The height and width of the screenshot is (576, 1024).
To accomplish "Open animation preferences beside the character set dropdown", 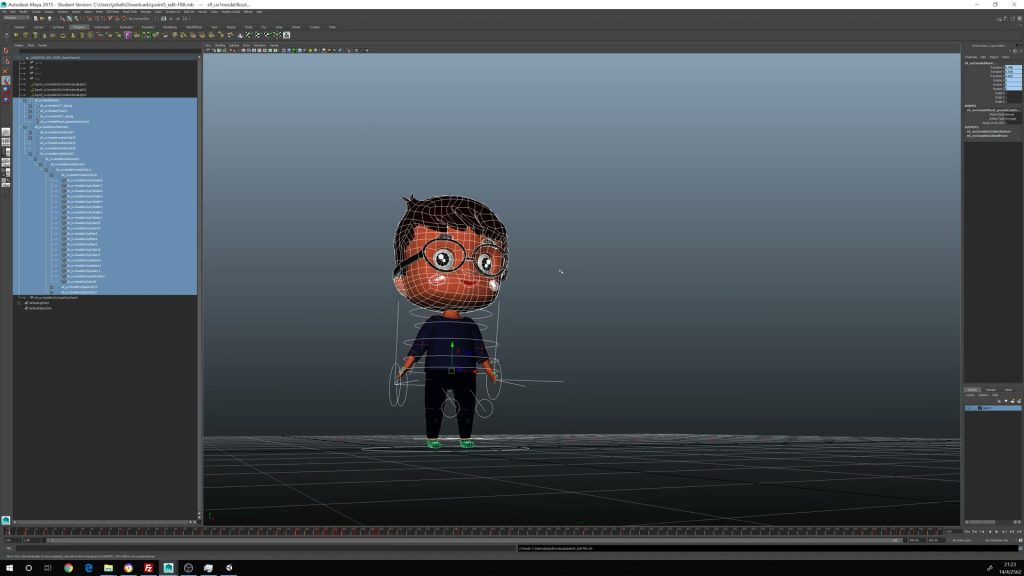I will (x=1020, y=540).
